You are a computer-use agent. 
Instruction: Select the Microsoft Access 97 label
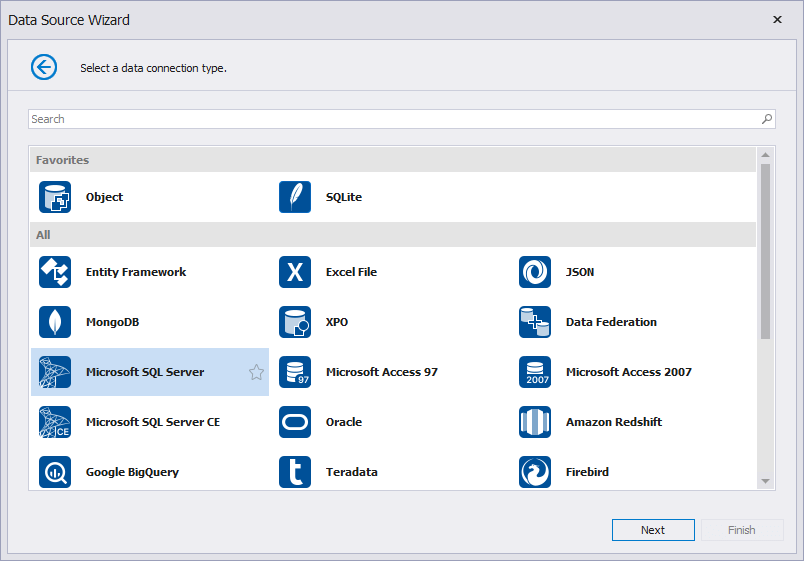pos(382,372)
